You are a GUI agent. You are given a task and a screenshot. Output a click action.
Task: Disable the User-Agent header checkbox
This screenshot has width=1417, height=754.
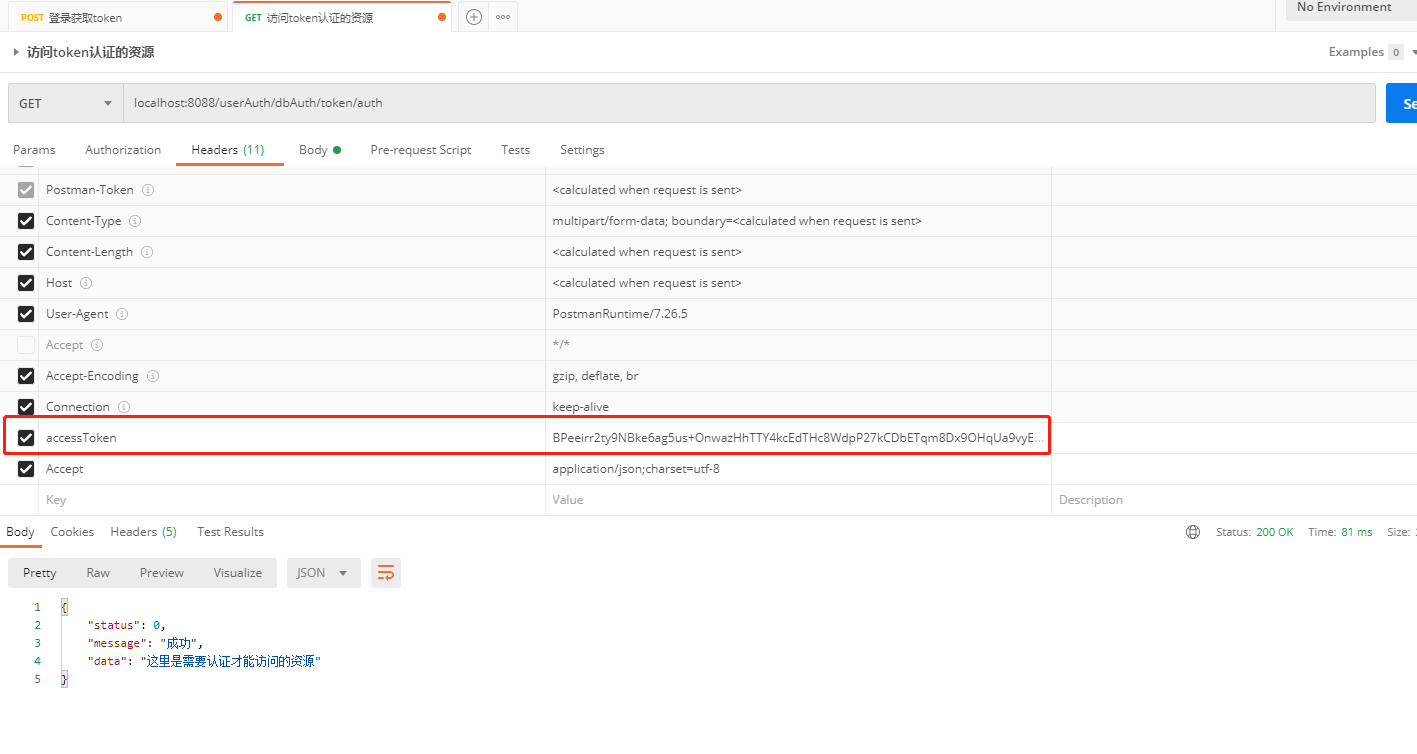click(26, 314)
